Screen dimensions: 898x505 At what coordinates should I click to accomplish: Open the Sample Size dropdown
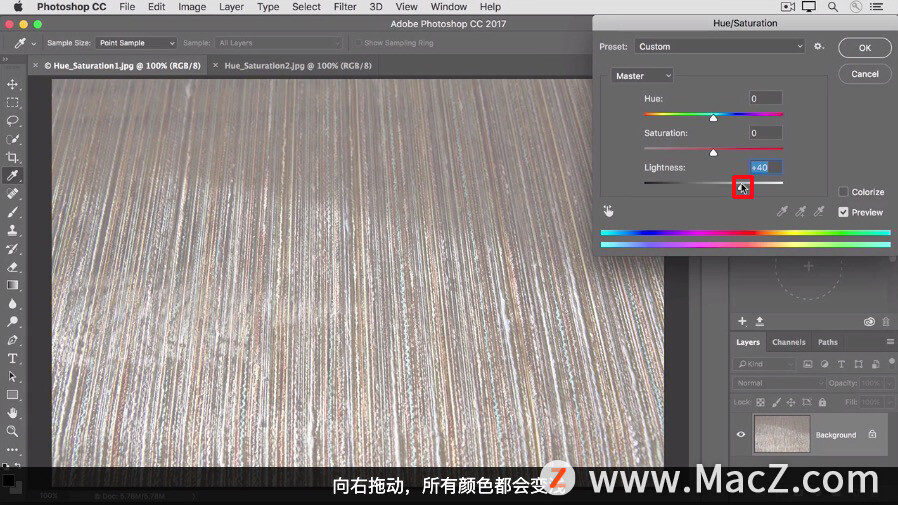[136, 43]
